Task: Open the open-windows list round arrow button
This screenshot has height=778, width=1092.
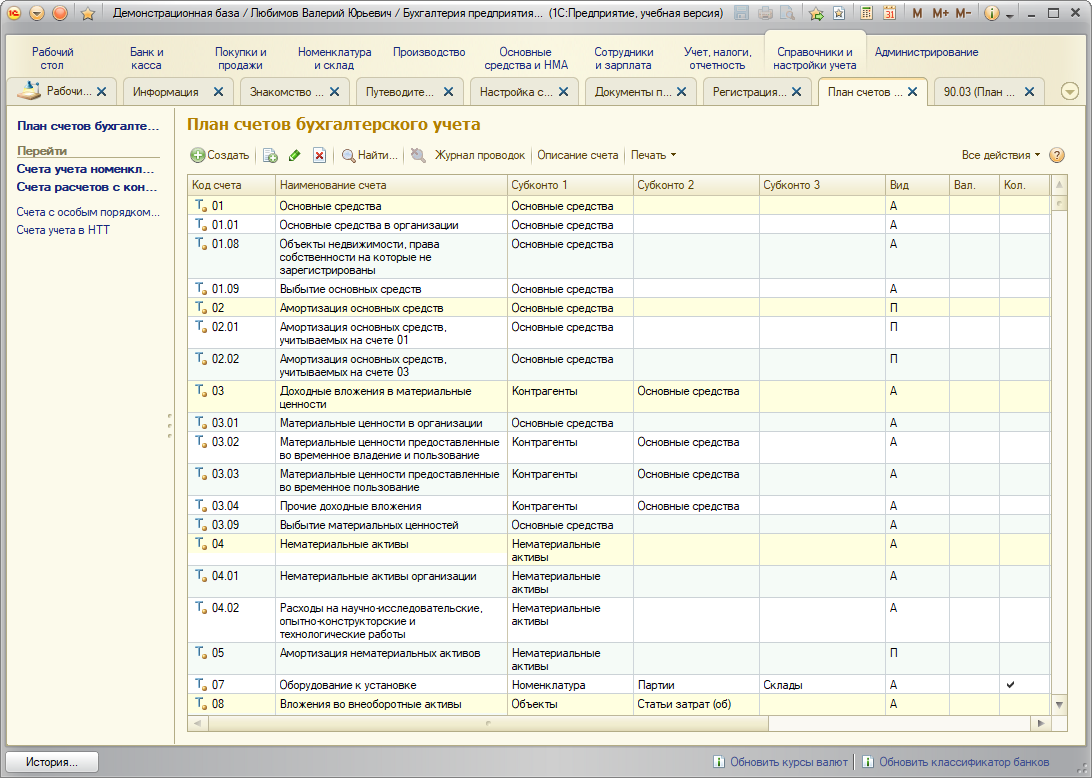Action: (x=1070, y=91)
